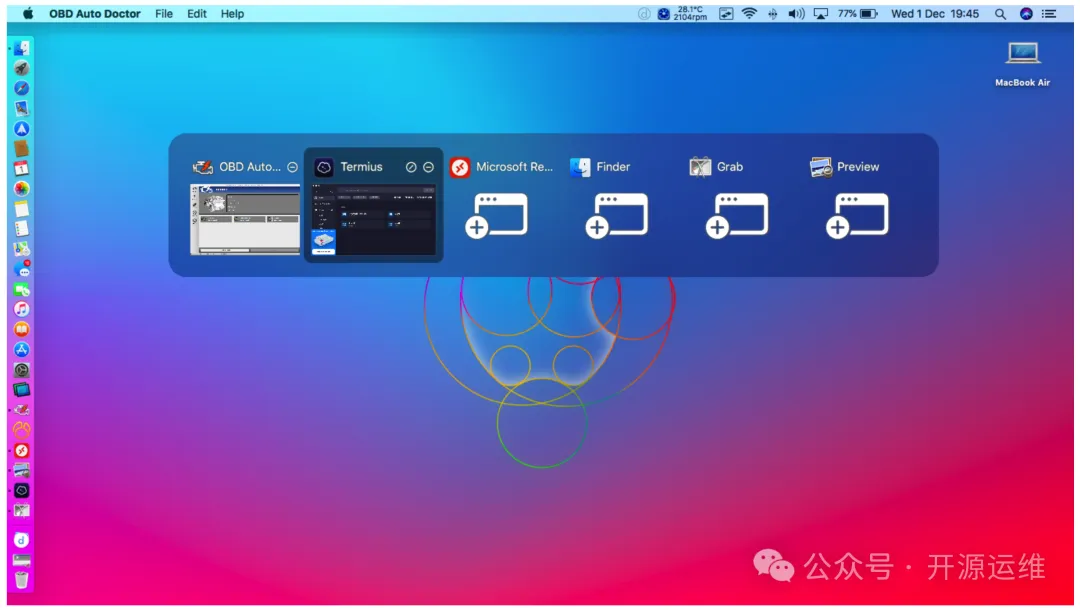This screenshot has width=1080, height=610.
Task: Select the OBD Auto Doctor window thumbnail
Action: click(x=245, y=219)
